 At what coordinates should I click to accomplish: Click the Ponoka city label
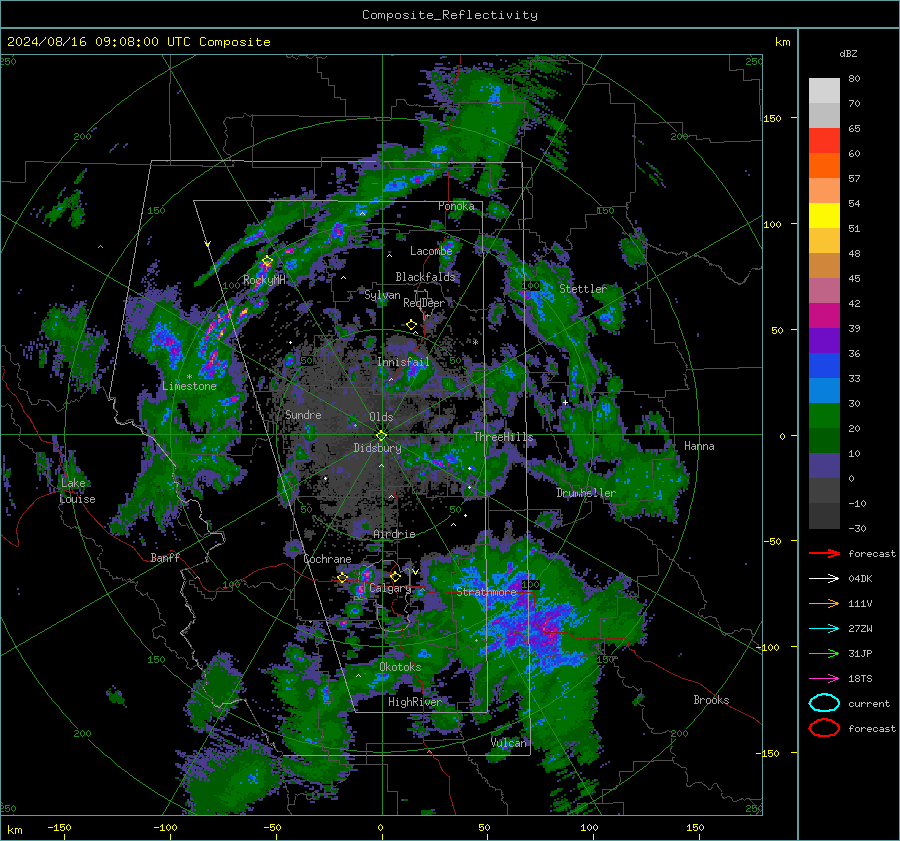(x=456, y=206)
